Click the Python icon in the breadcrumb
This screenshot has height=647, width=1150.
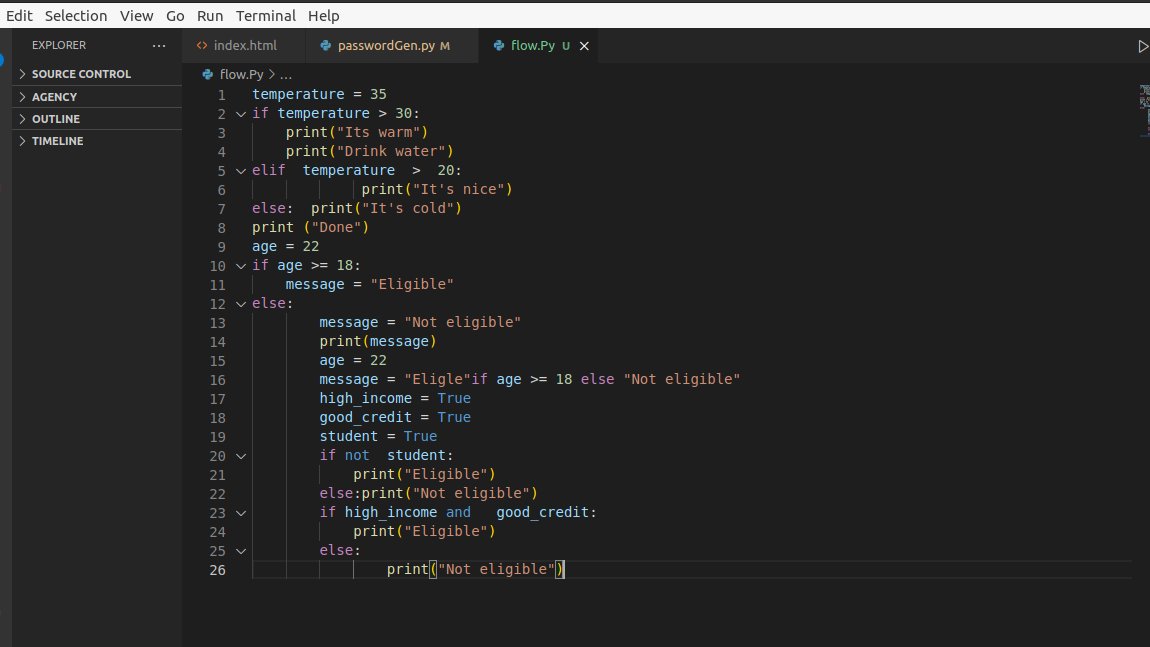point(208,74)
